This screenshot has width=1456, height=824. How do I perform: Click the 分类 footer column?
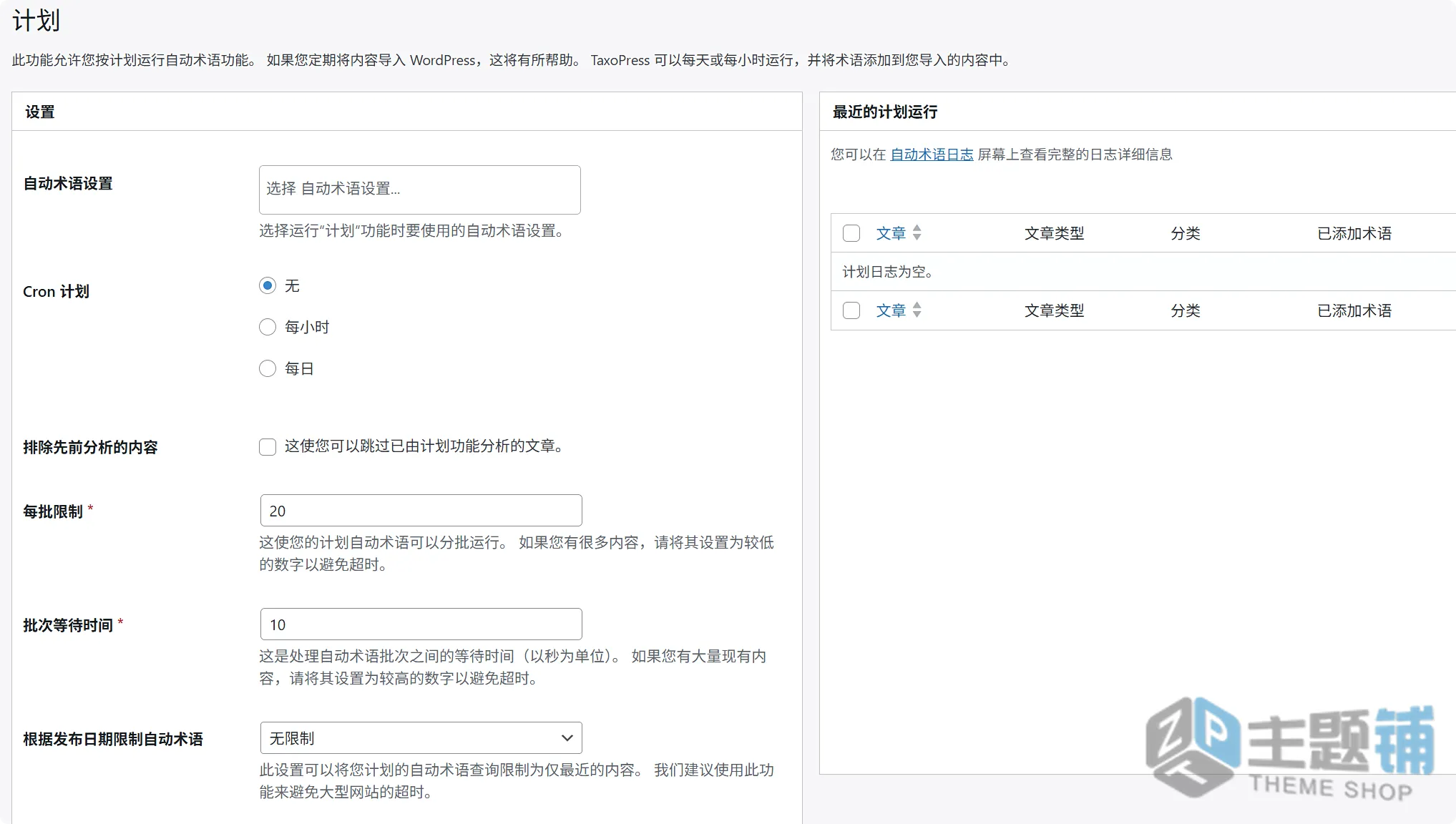point(1185,310)
